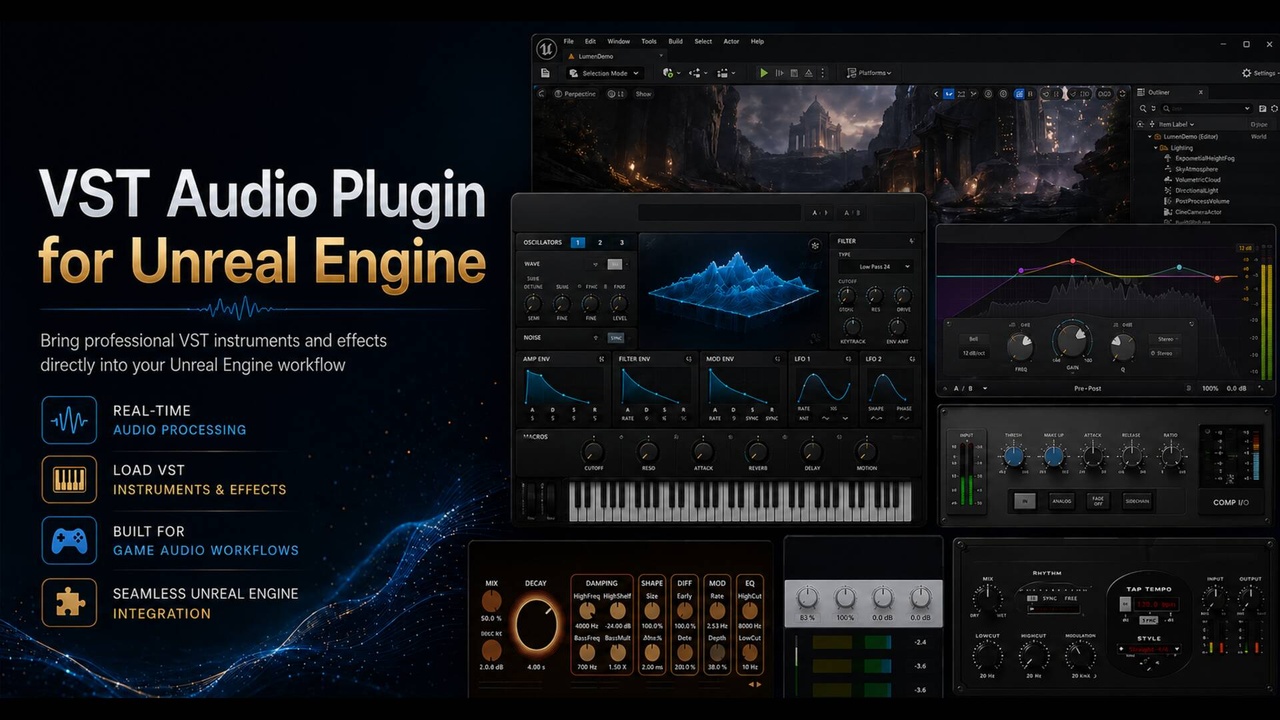Click the AMP ENV expand icon
The image size is (1280, 720).
(602, 358)
